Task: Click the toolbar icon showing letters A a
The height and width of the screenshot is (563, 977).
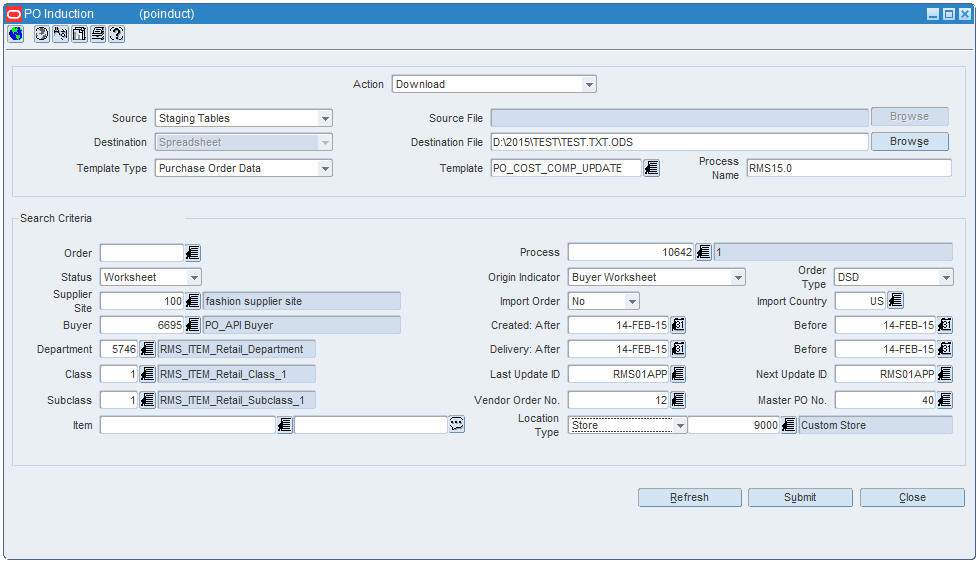Action: click(x=60, y=34)
